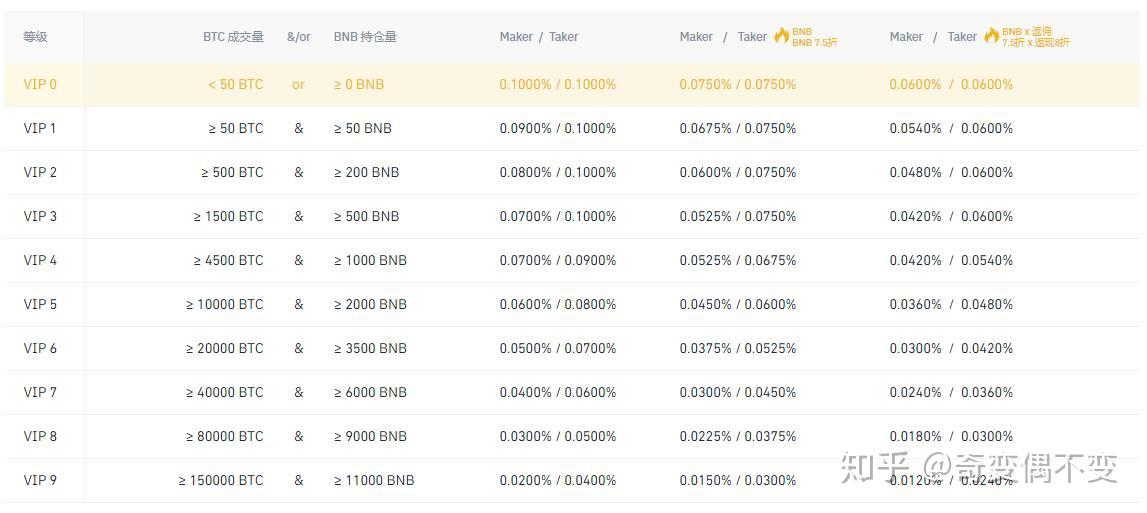Click the ≥ 80000 BTC cell
This screenshot has height=513, width=1147.
tap(225, 436)
